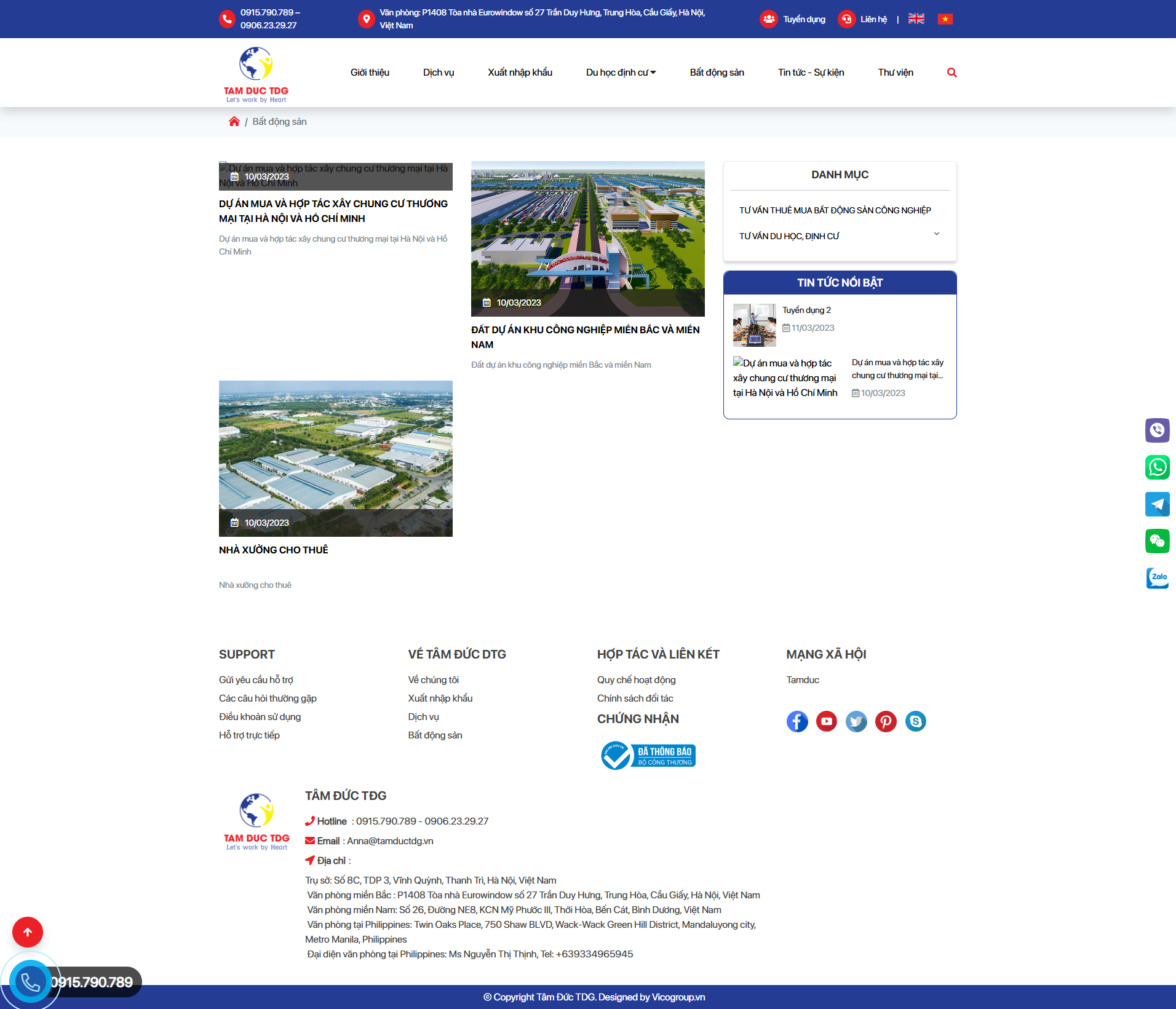This screenshot has height=1009, width=1176.
Task: Visit the Facebook page icon in footer
Action: (x=797, y=721)
